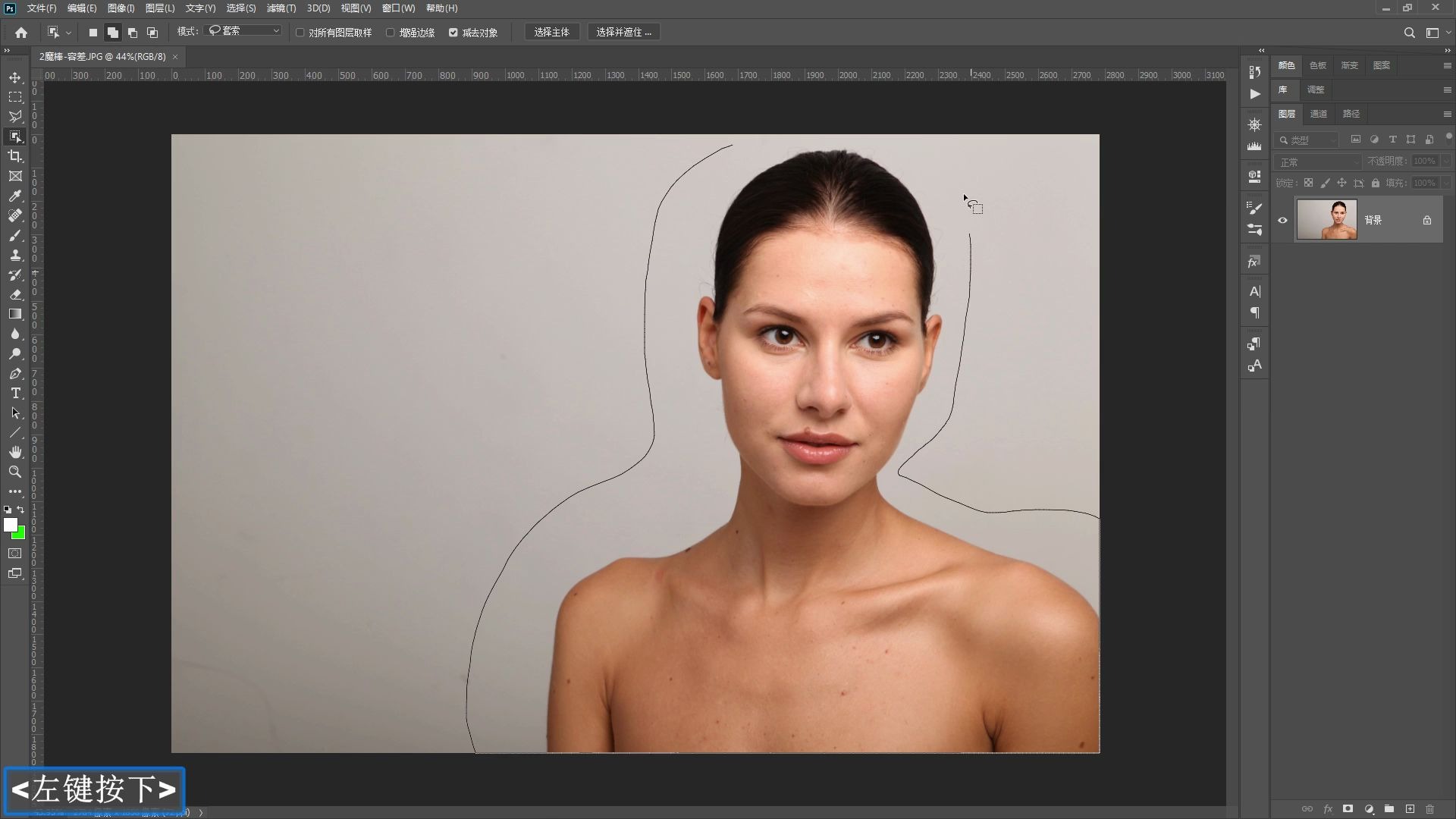Open the layer blend mode 正常 dropdown
1456x819 pixels.
click(x=1319, y=162)
